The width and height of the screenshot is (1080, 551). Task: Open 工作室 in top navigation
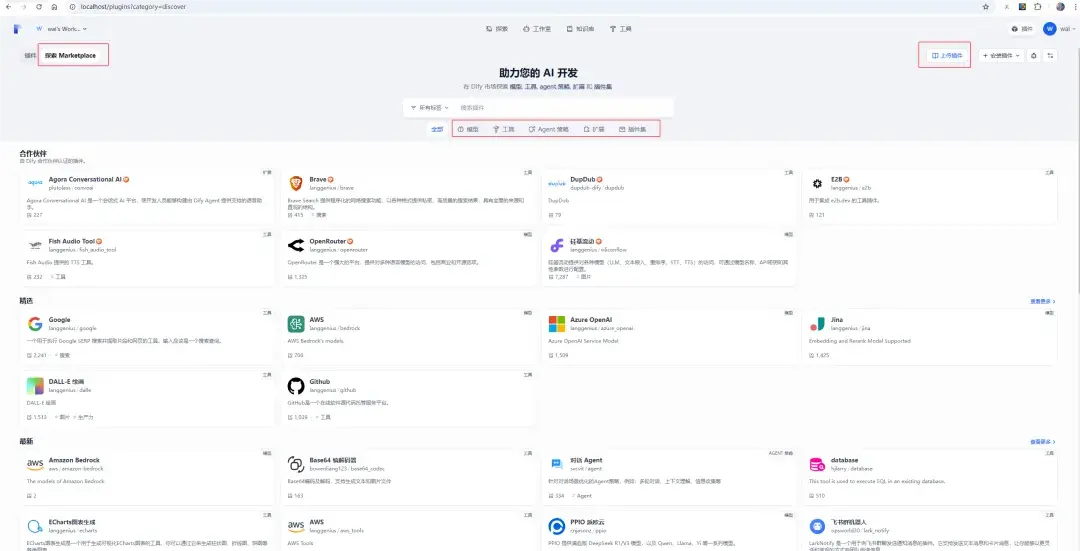[537, 29]
